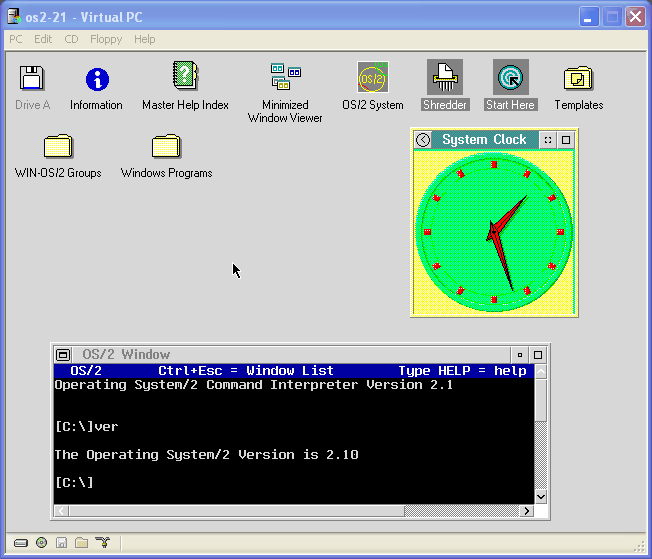The height and width of the screenshot is (559, 652).
Task: Click Virtual PC network status icon
Action: point(102,542)
